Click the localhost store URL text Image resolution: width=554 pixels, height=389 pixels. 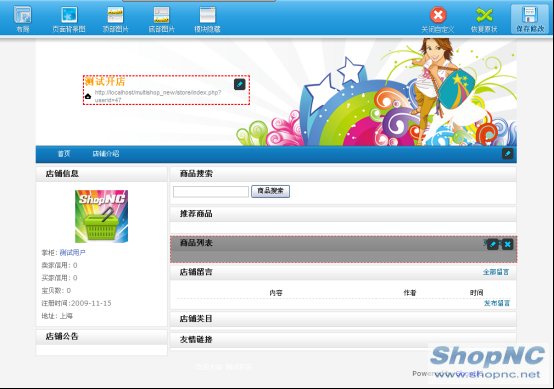(158, 96)
